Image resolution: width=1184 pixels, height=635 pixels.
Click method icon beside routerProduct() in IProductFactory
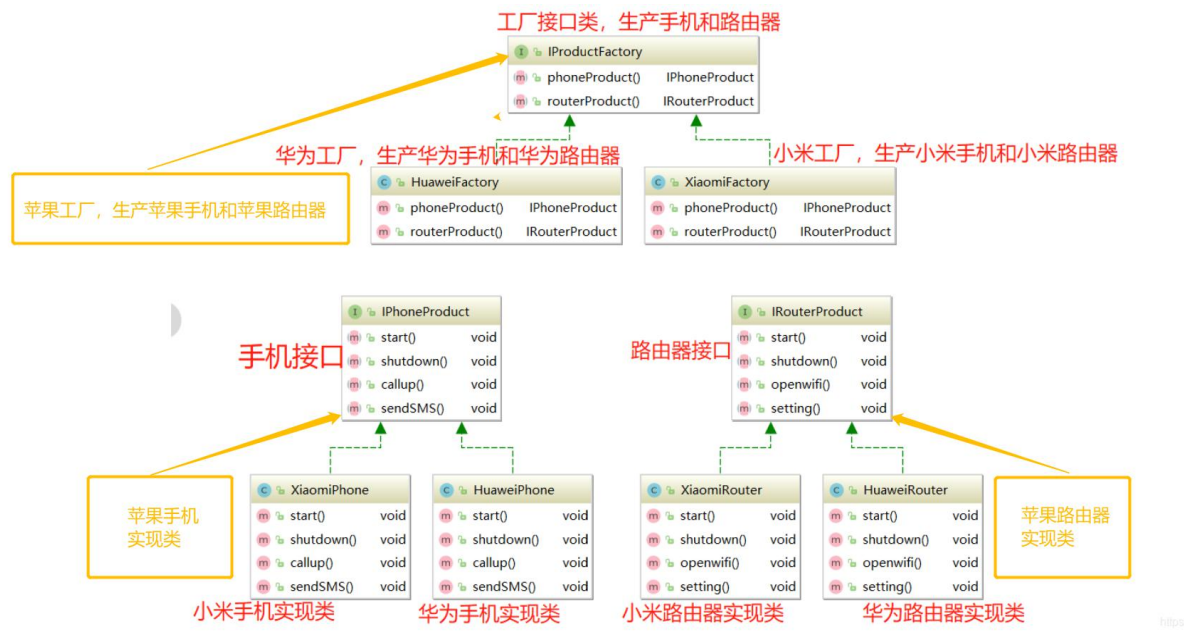coord(520,101)
